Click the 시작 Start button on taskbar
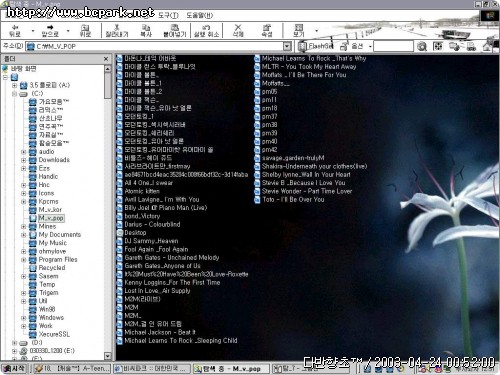Image resolution: width=500 pixels, height=375 pixels. point(14,368)
